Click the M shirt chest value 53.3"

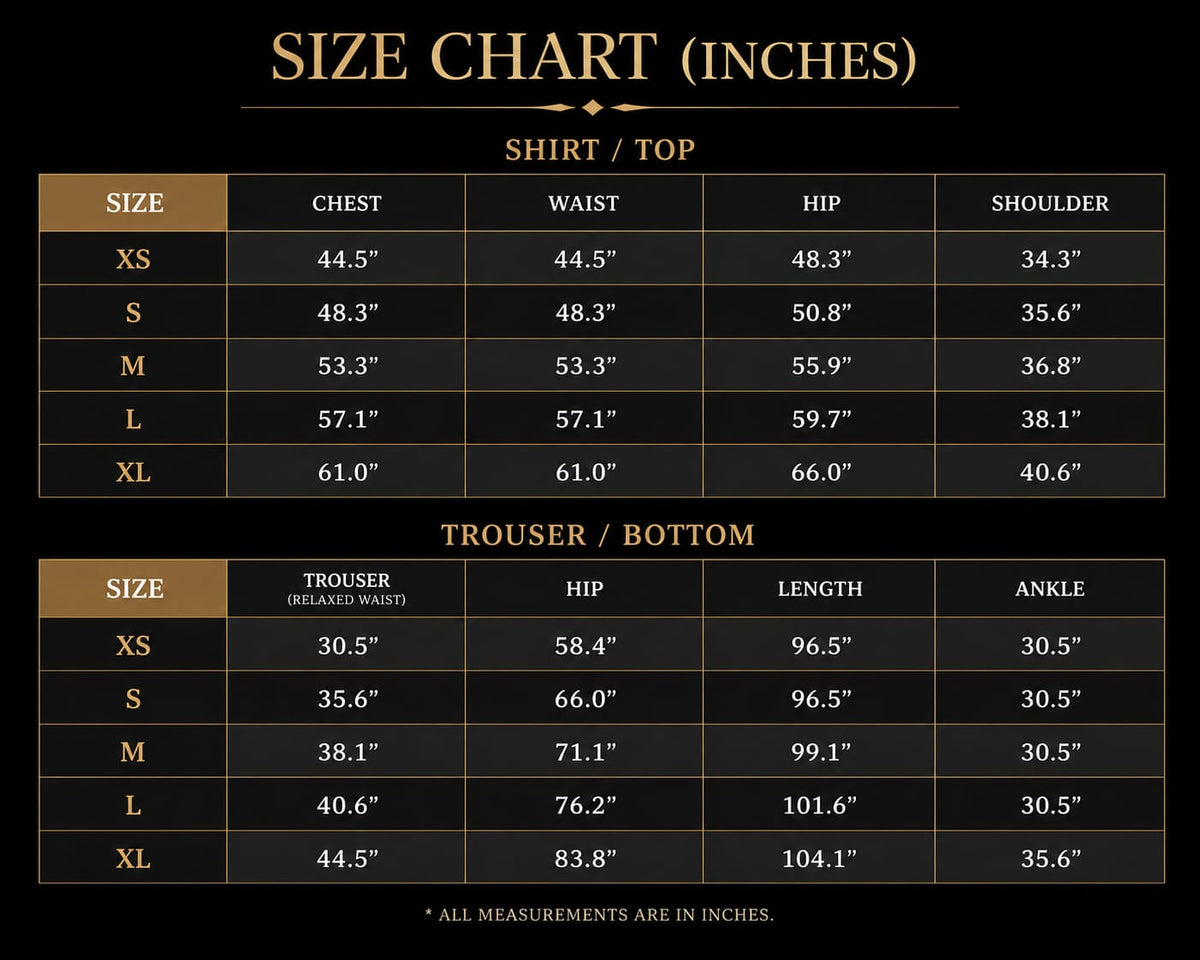point(348,366)
